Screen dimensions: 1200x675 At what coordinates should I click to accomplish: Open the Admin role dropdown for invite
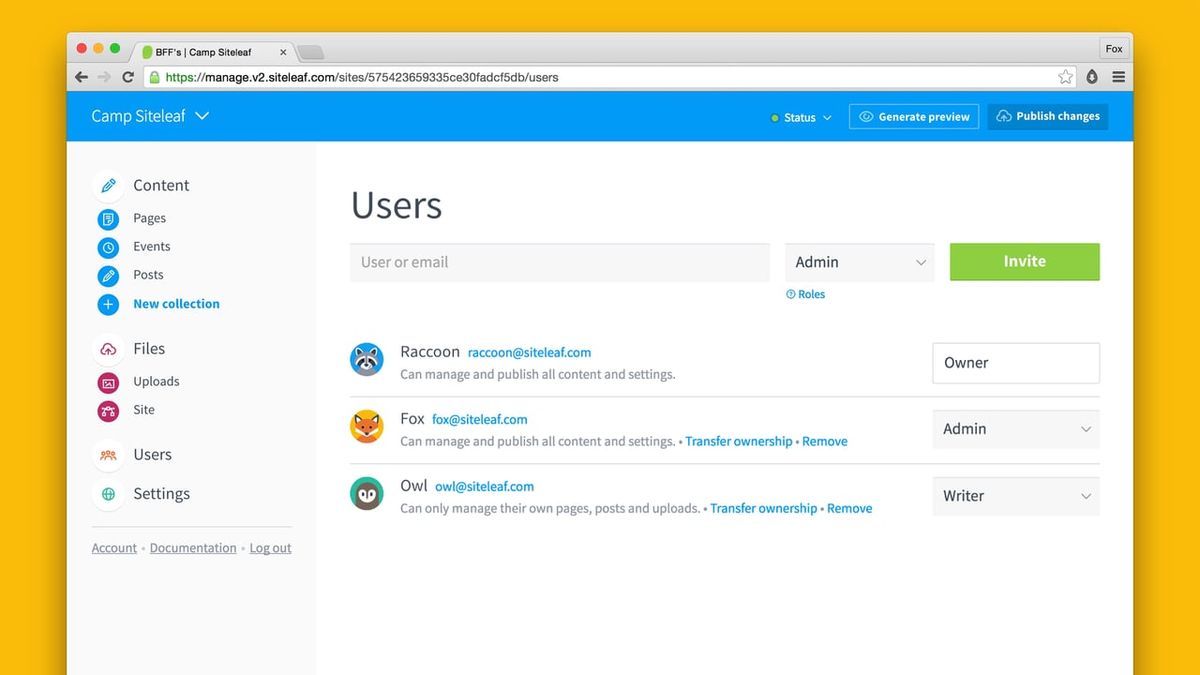tap(860, 262)
